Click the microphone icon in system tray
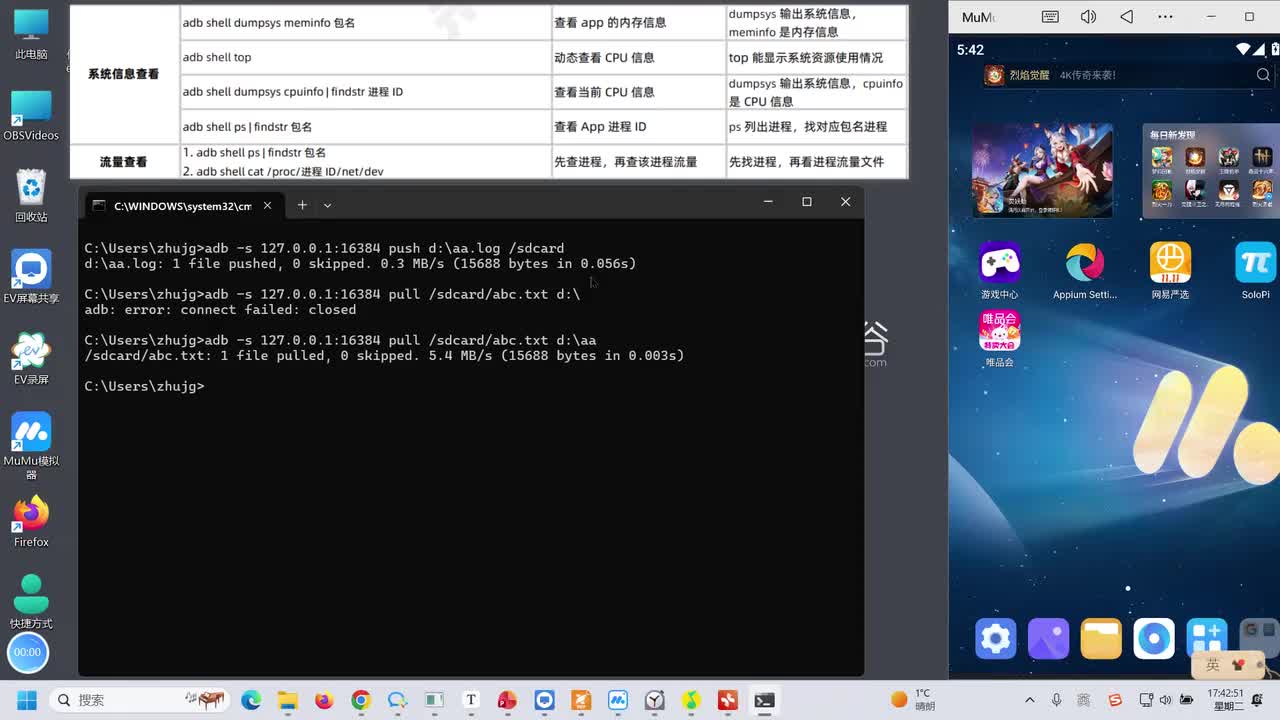The height and width of the screenshot is (720, 1280). 1056,700
